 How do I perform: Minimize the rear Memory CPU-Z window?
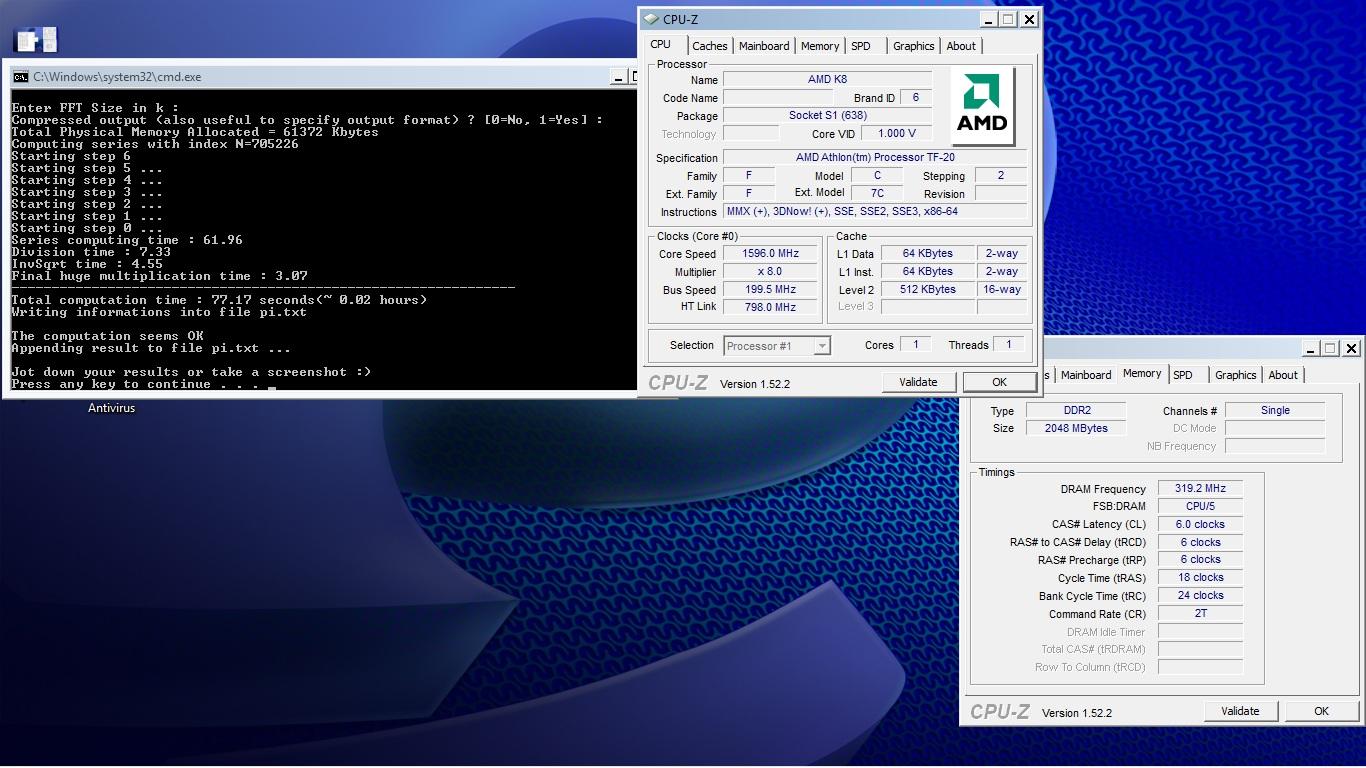[1309, 348]
